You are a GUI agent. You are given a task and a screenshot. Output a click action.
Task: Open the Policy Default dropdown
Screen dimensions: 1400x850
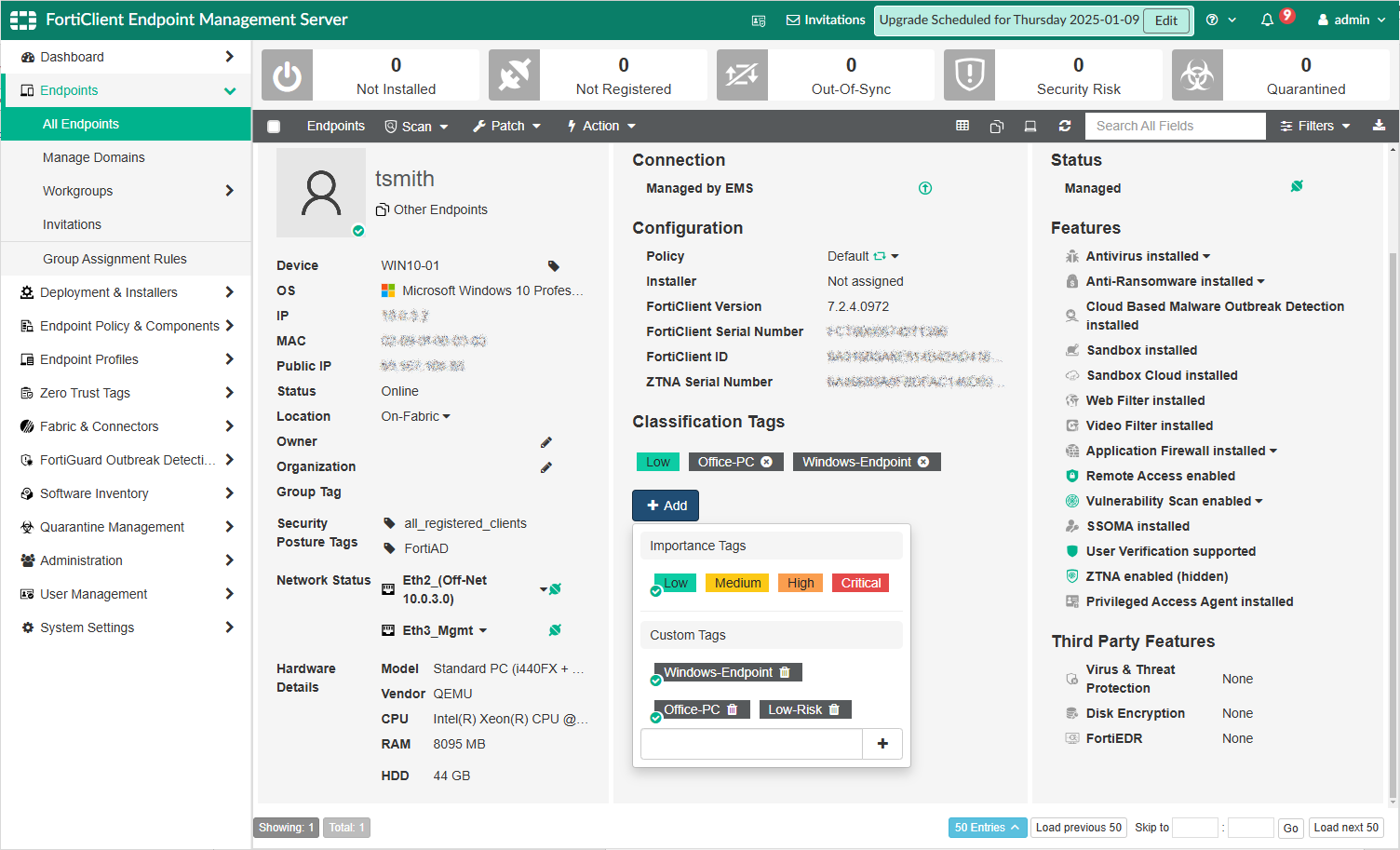click(x=863, y=257)
